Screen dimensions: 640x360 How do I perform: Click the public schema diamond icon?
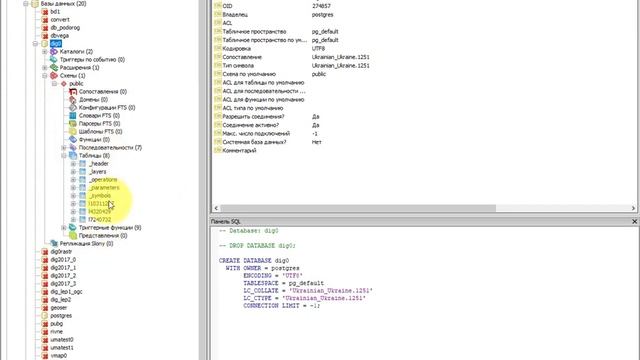[x=64, y=84]
